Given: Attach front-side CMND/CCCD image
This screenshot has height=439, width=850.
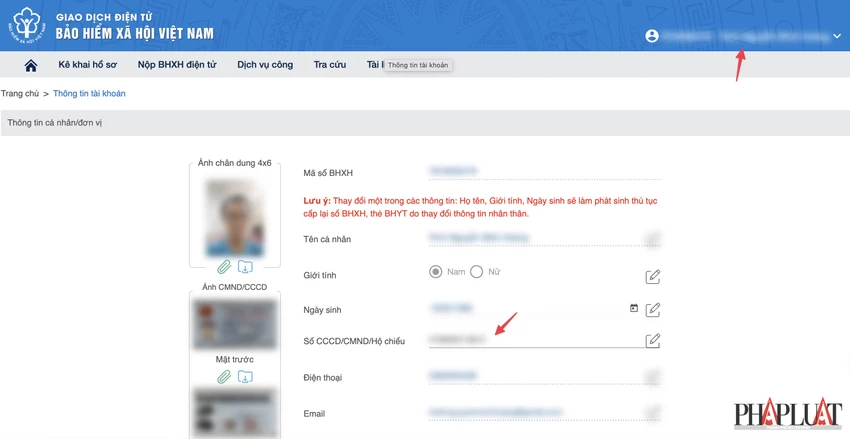Looking at the screenshot, I should (x=224, y=377).
